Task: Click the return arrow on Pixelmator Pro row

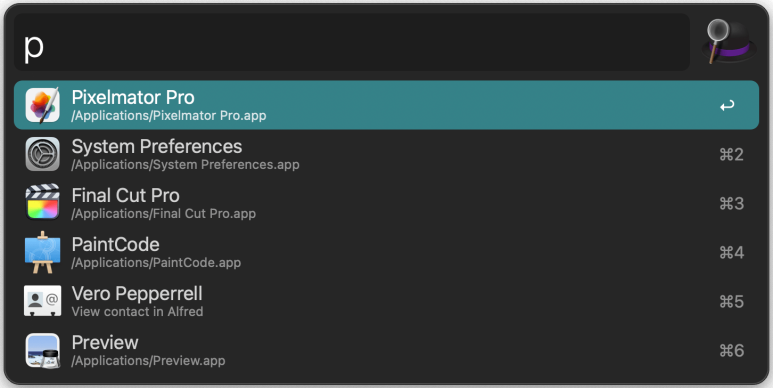Action: [x=727, y=105]
